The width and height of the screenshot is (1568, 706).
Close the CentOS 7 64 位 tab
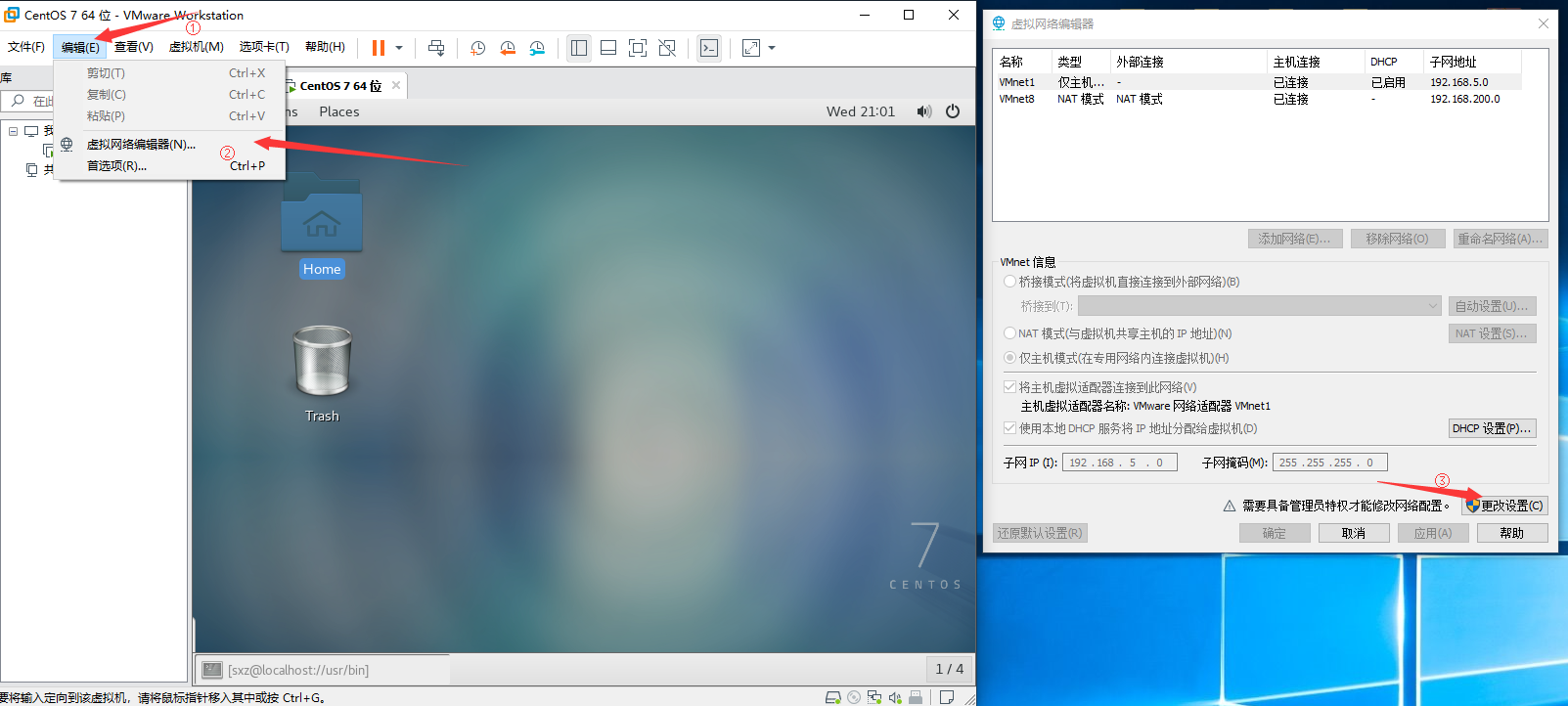click(x=396, y=85)
